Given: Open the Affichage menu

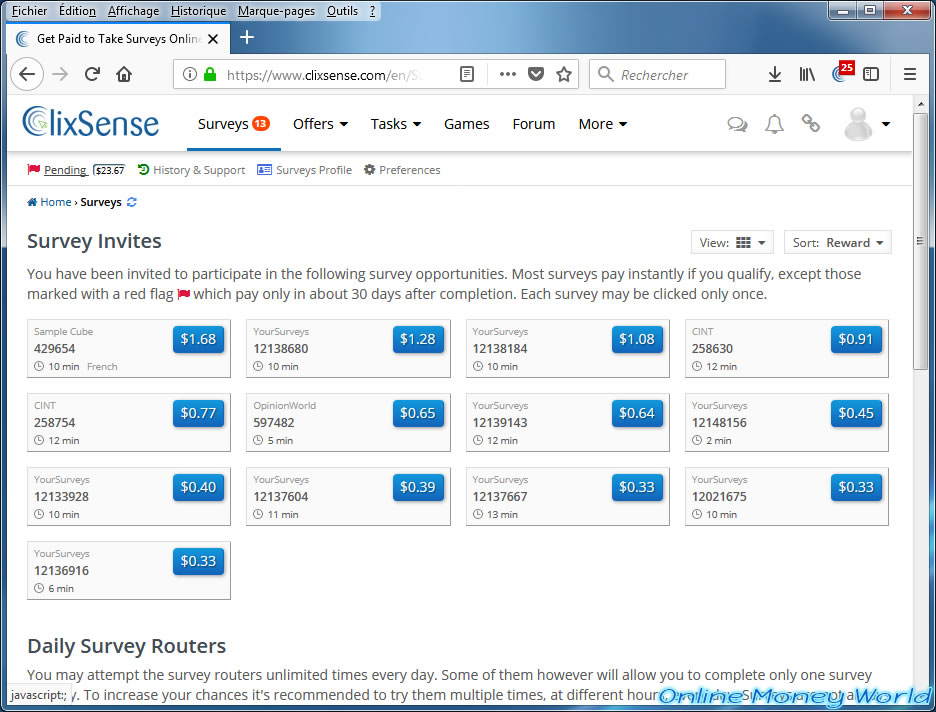Looking at the screenshot, I should tap(133, 11).
